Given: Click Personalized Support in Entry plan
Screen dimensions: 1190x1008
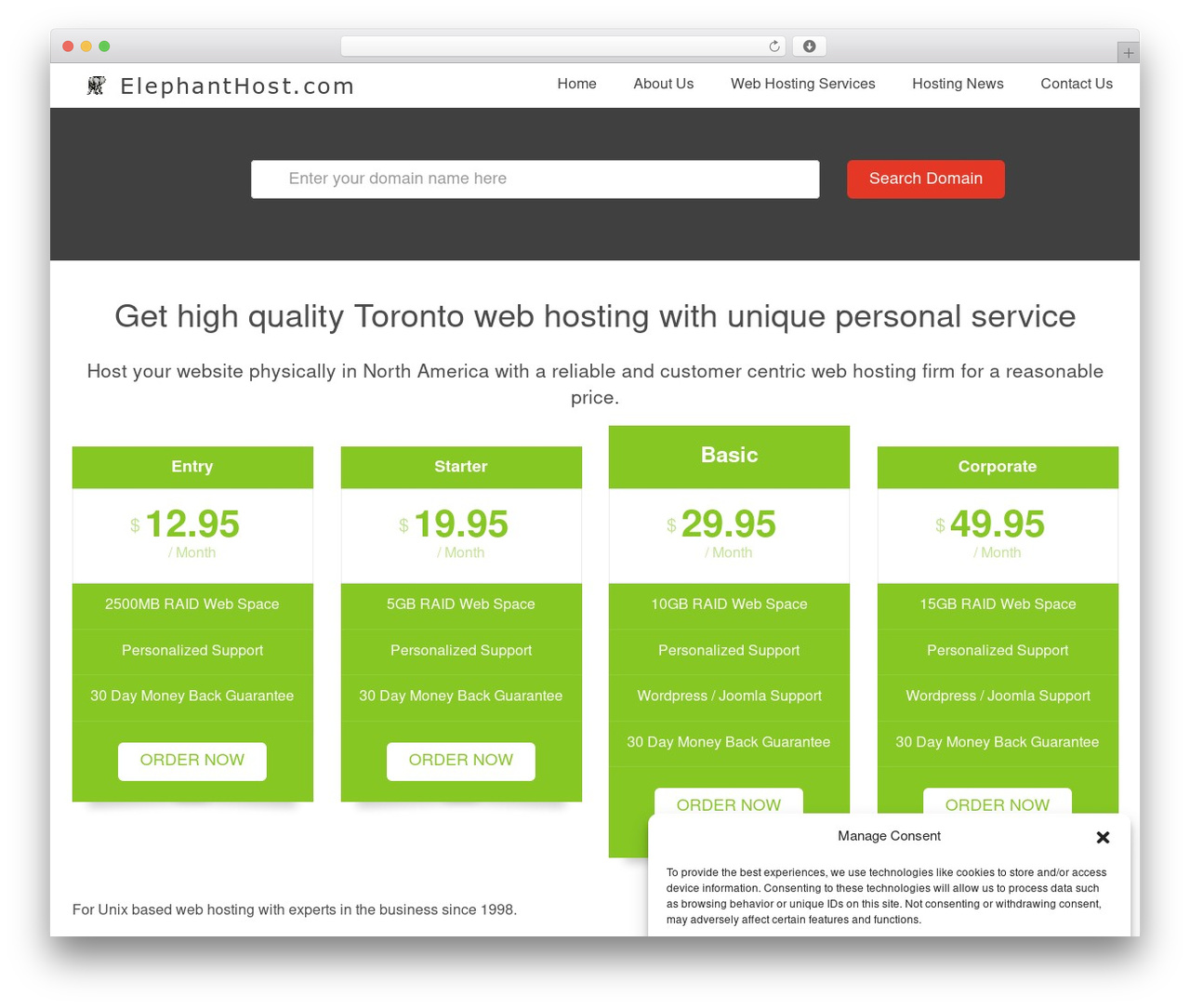Looking at the screenshot, I should 192,651.
